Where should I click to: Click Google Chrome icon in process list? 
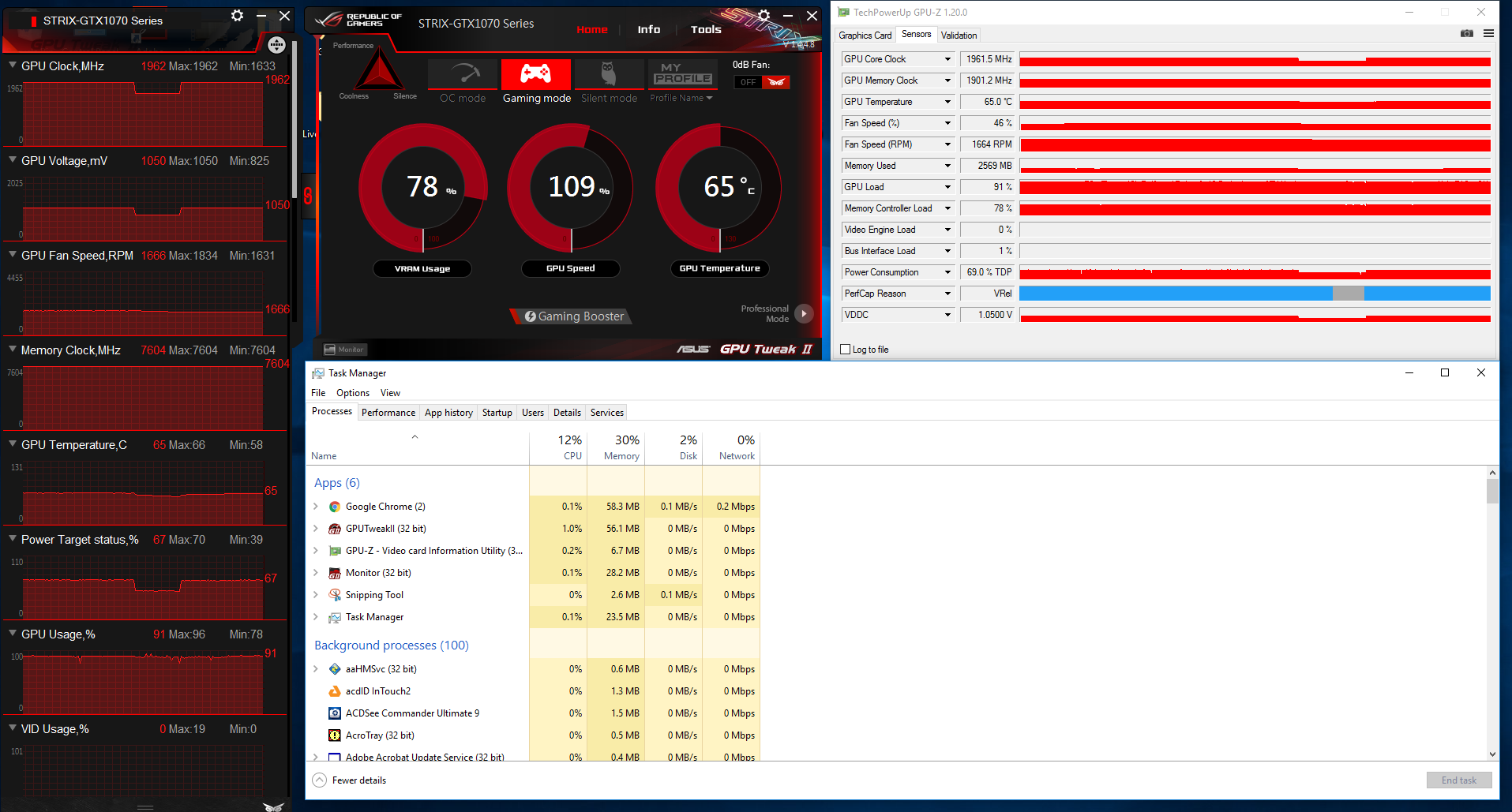pyautogui.click(x=335, y=507)
